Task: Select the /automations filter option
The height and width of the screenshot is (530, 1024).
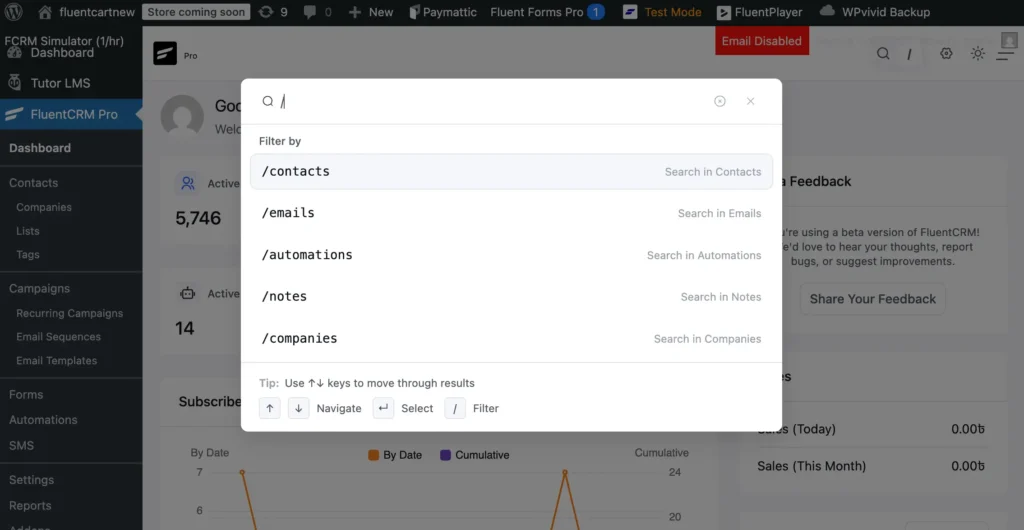Action: (x=511, y=255)
